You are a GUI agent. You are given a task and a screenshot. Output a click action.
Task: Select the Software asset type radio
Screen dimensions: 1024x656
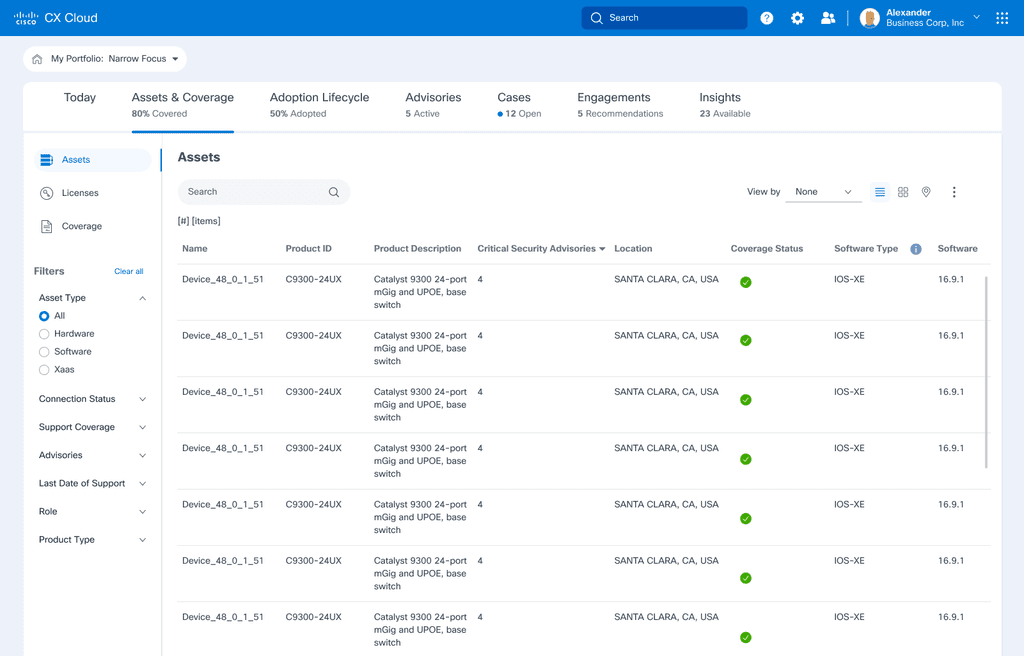pos(44,352)
